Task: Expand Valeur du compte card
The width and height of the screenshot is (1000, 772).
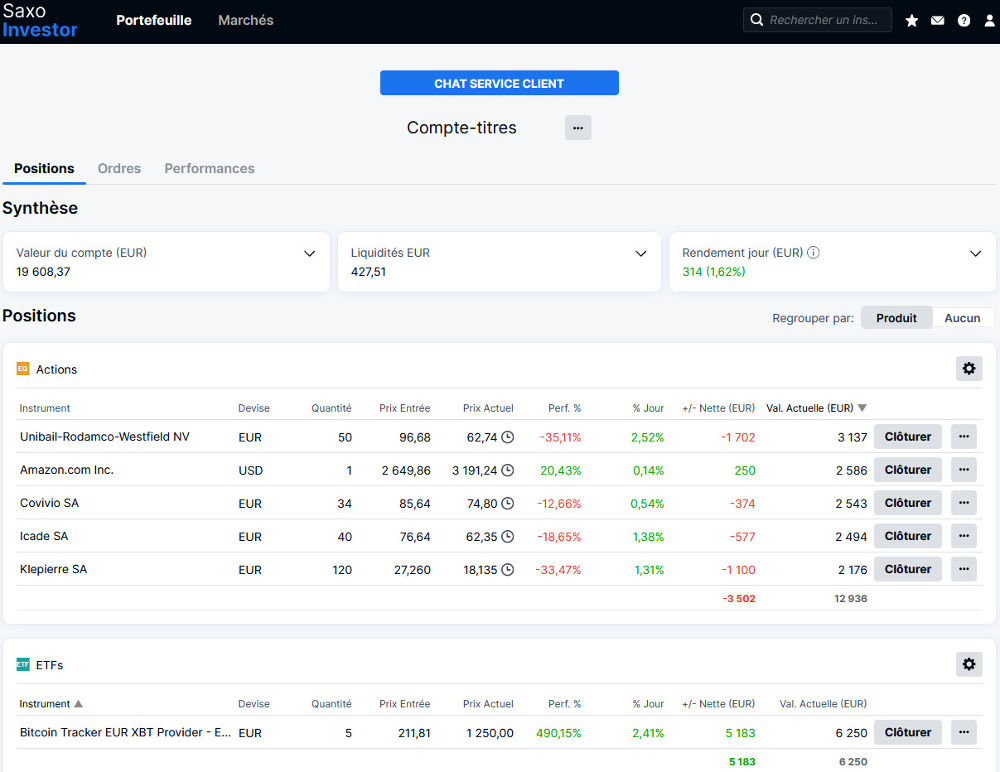Action: click(x=309, y=254)
